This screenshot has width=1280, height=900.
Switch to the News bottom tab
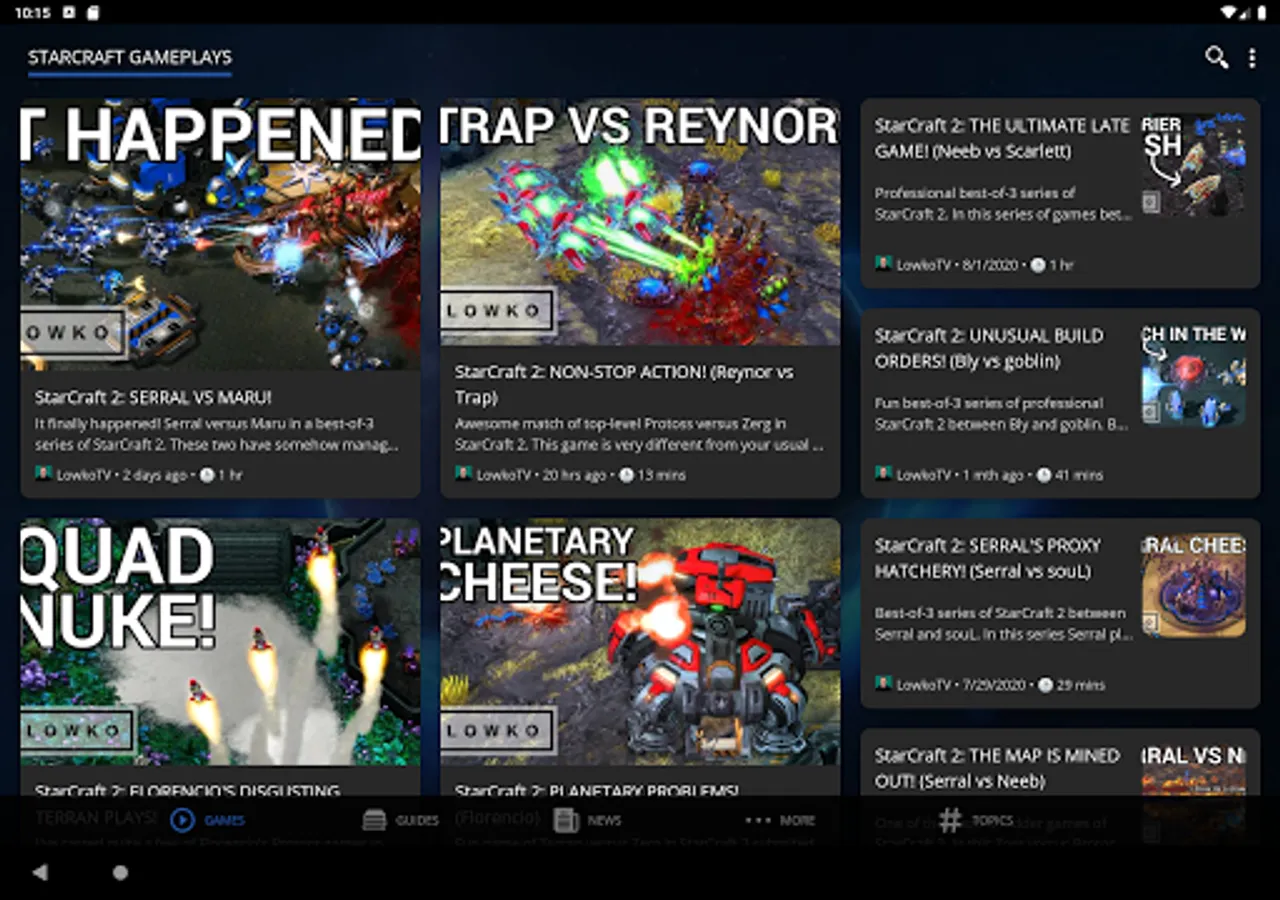click(x=588, y=820)
